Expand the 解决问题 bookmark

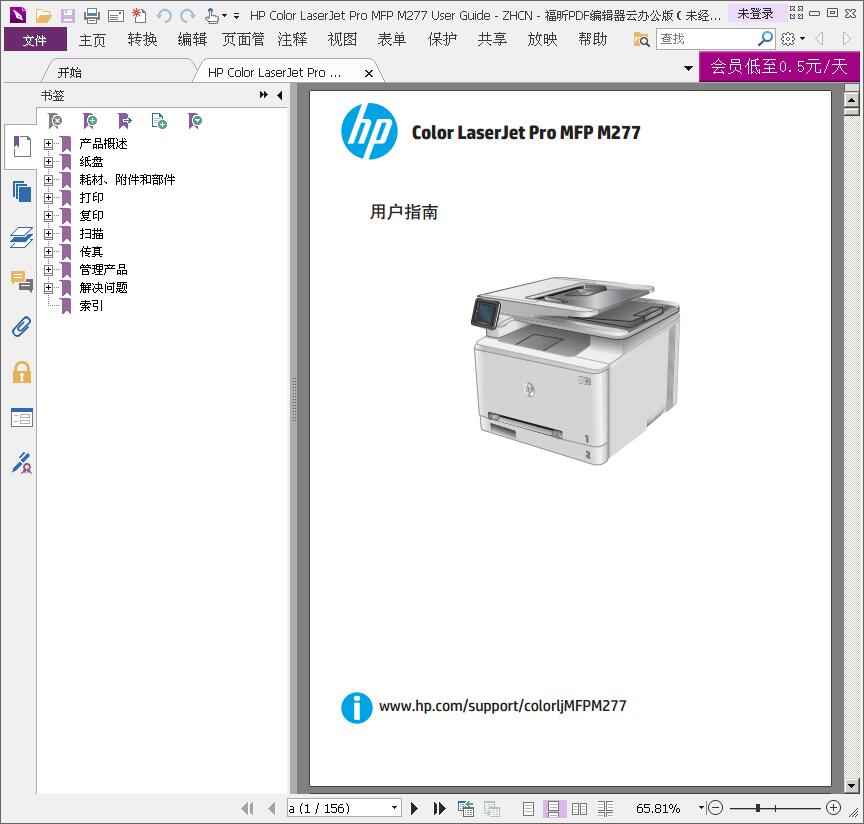tap(48, 288)
